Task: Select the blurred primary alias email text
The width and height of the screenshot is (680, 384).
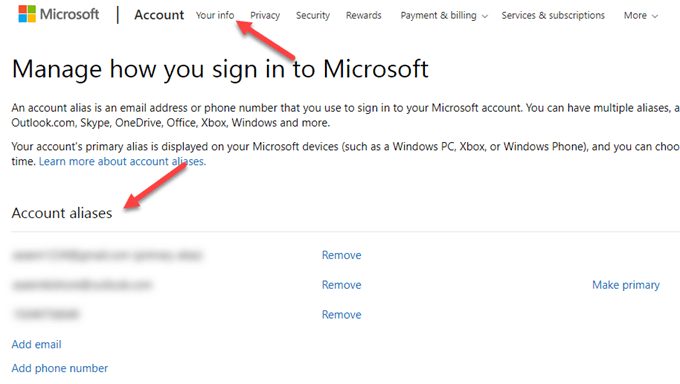Action: tap(107, 255)
